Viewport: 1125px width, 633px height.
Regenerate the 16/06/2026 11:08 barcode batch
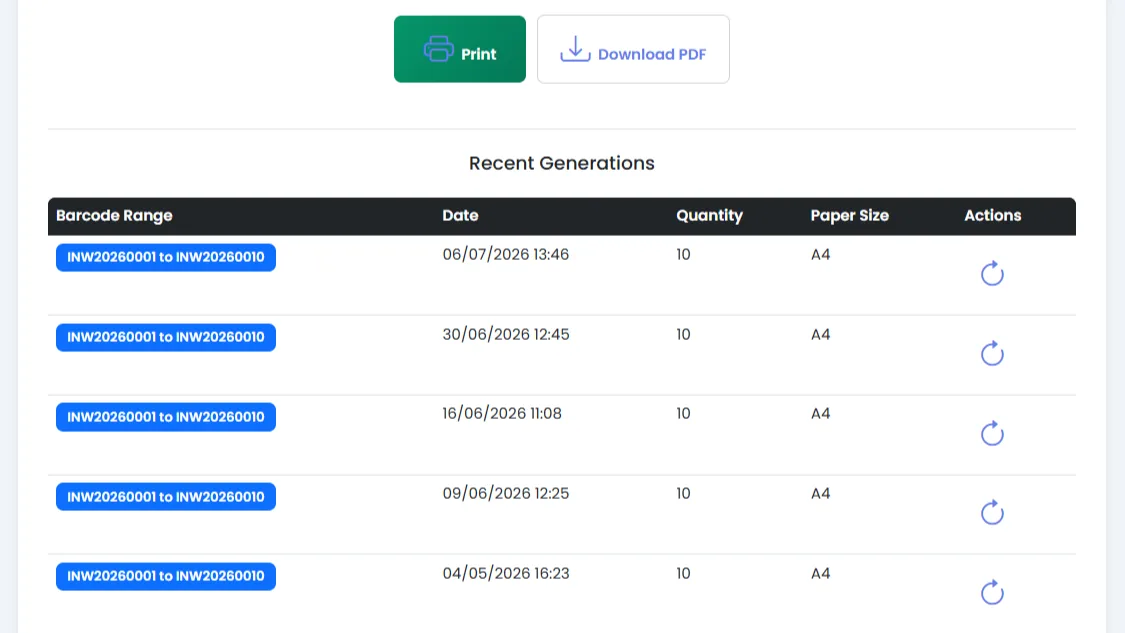pos(992,433)
